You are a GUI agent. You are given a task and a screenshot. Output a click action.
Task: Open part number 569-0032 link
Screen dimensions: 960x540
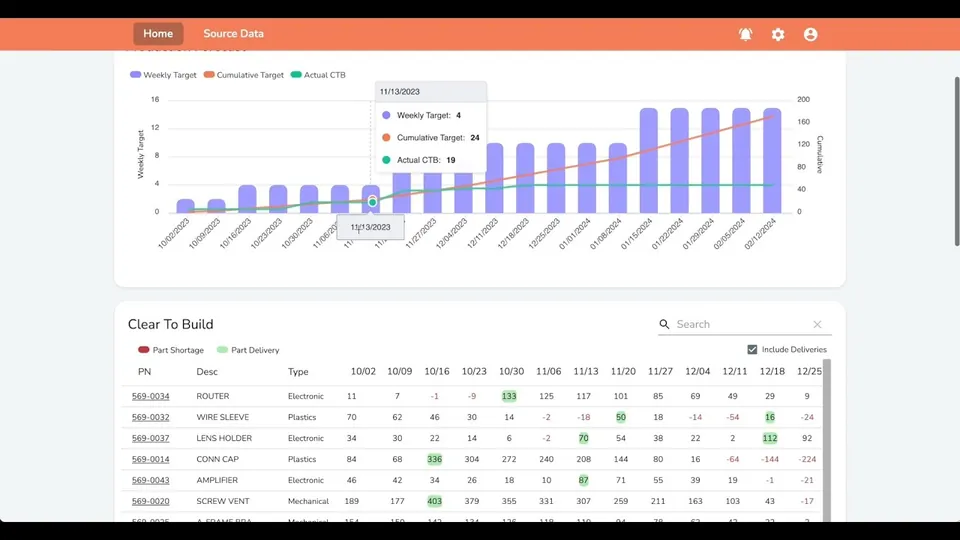click(x=151, y=417)
